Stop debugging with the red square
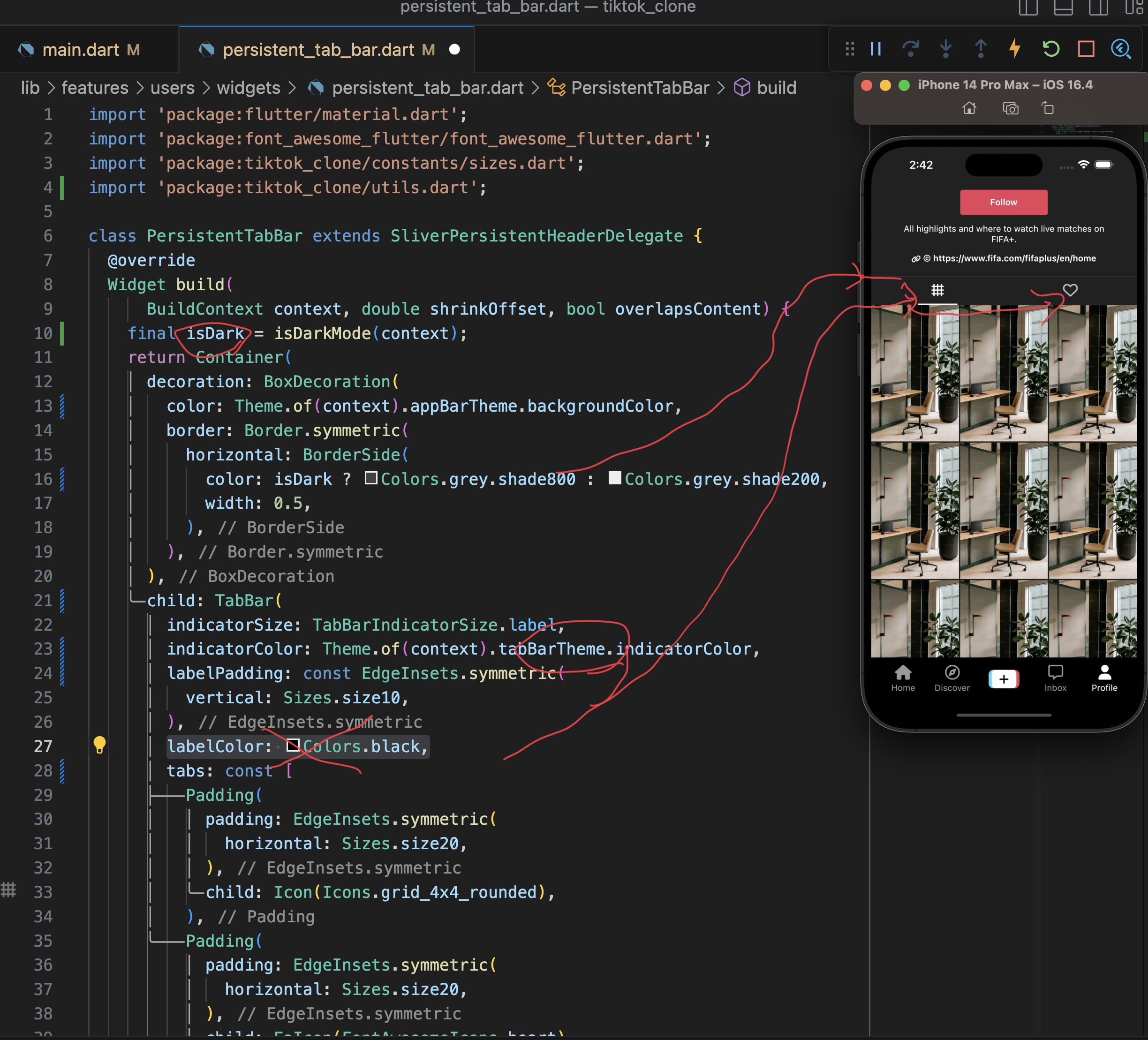Screen dimensions: 1148x1040 coord(1086,49)
